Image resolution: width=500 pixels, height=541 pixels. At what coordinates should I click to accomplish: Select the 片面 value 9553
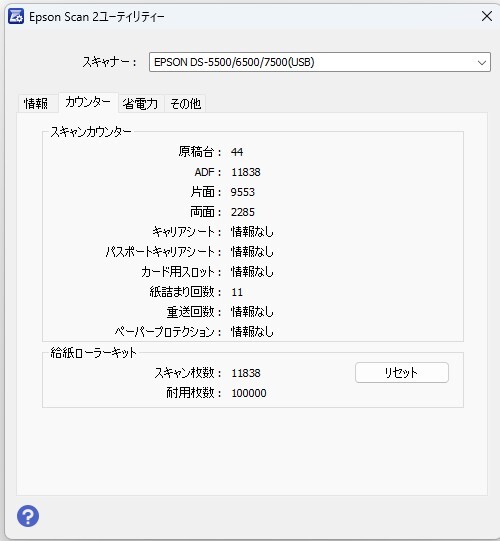coord(243,192)
